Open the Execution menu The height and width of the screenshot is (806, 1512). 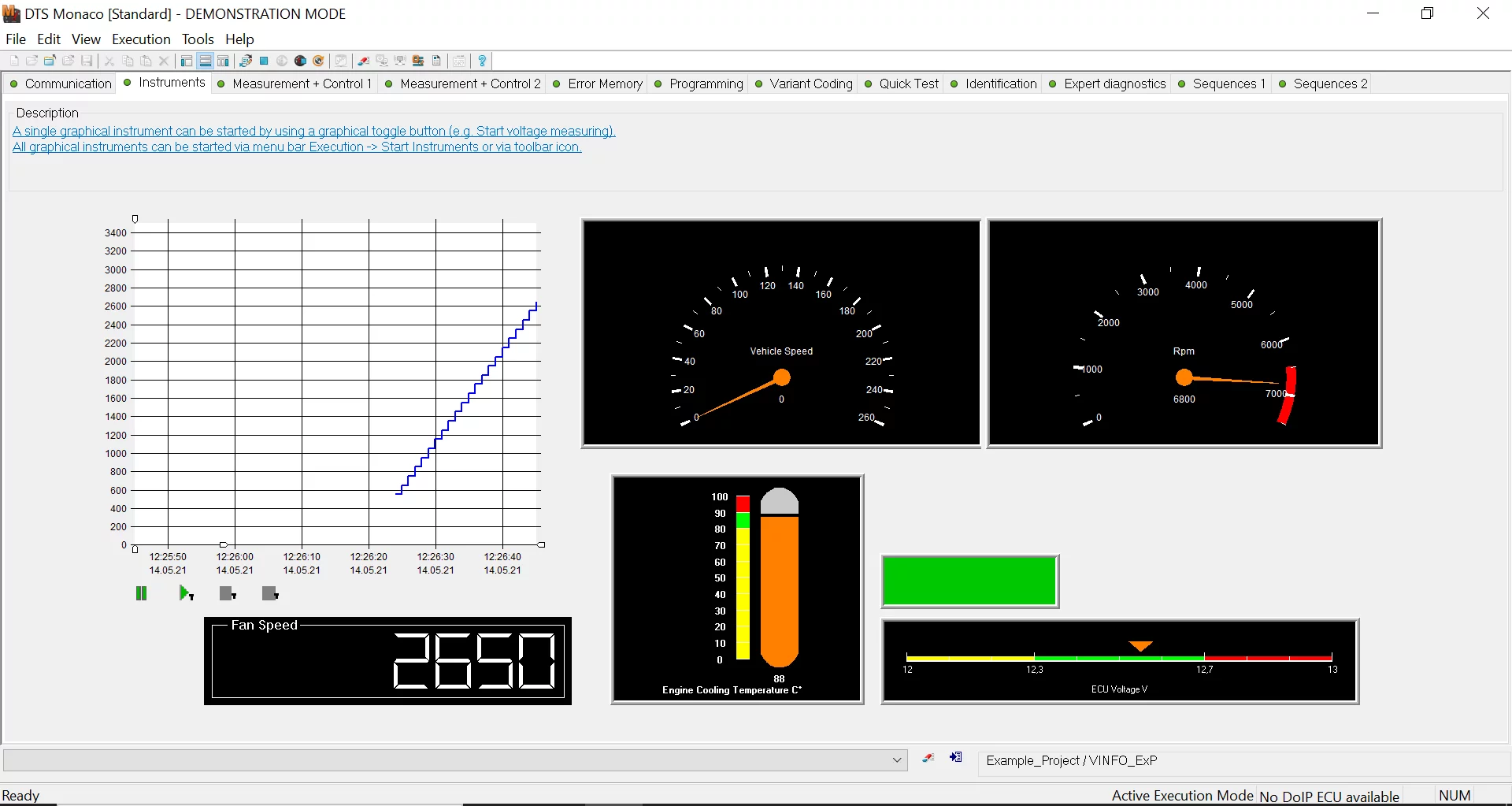click(x=141, y=39)
